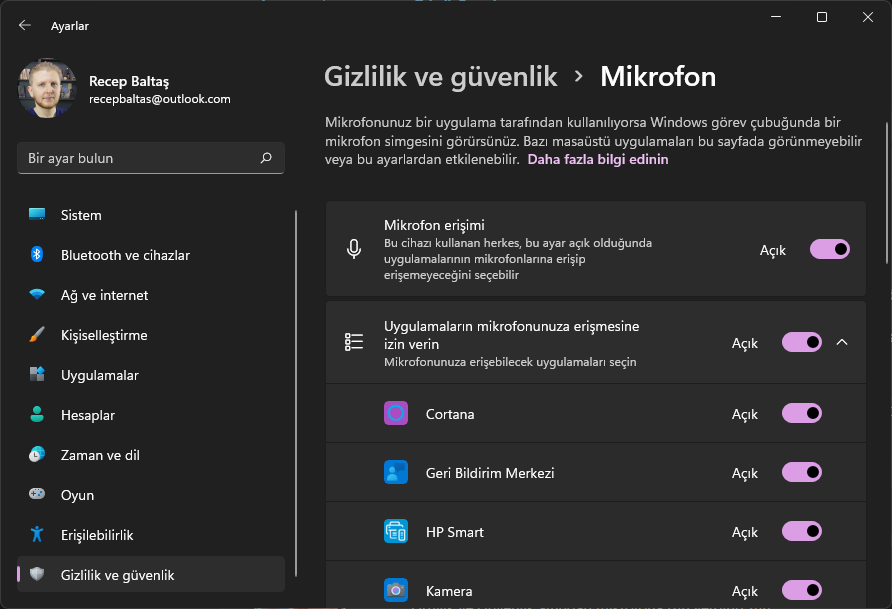Go back with the arrow button

pos(25,25)
